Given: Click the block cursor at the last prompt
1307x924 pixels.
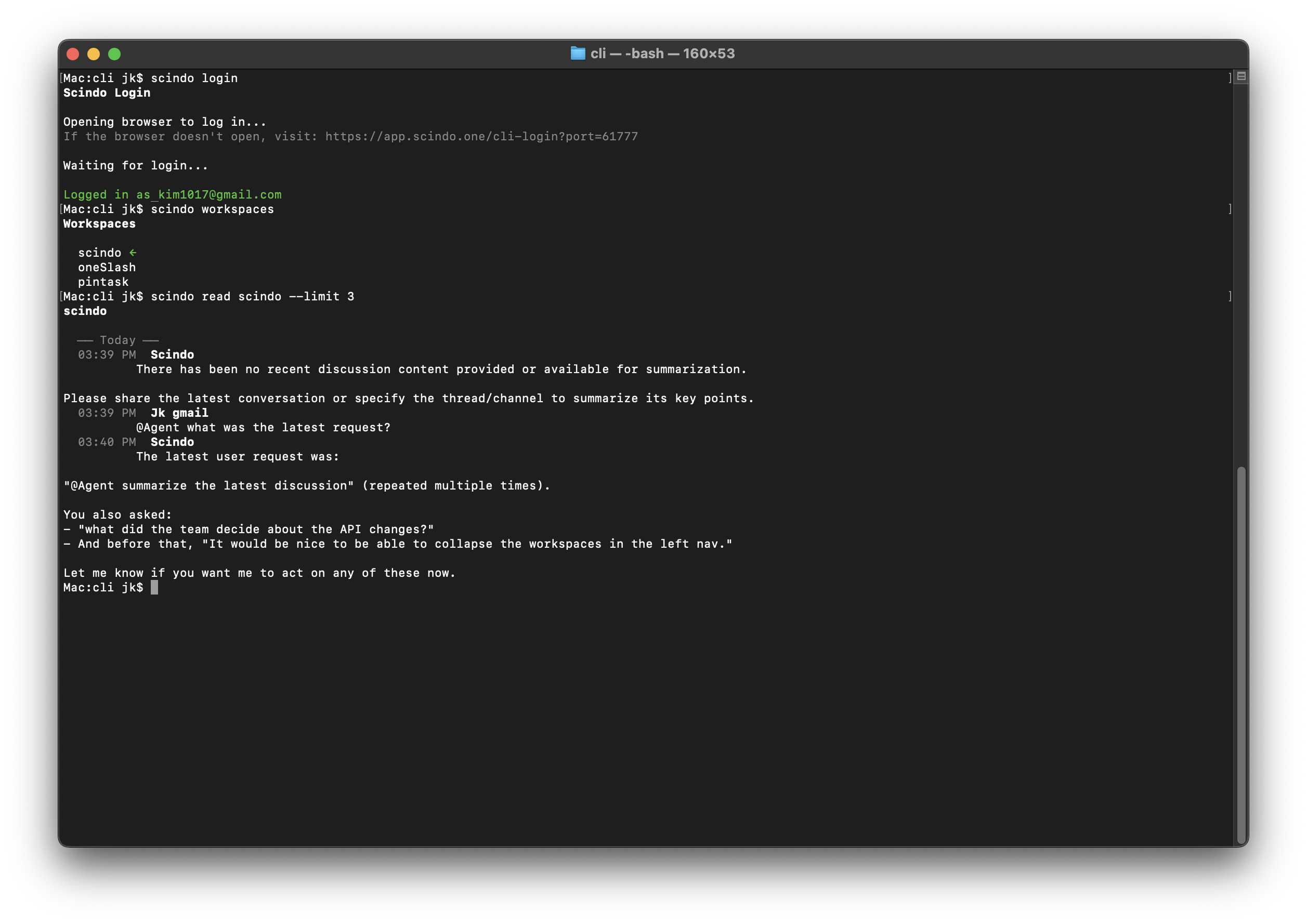Looking at the screenshot, I should coord(154,587).
